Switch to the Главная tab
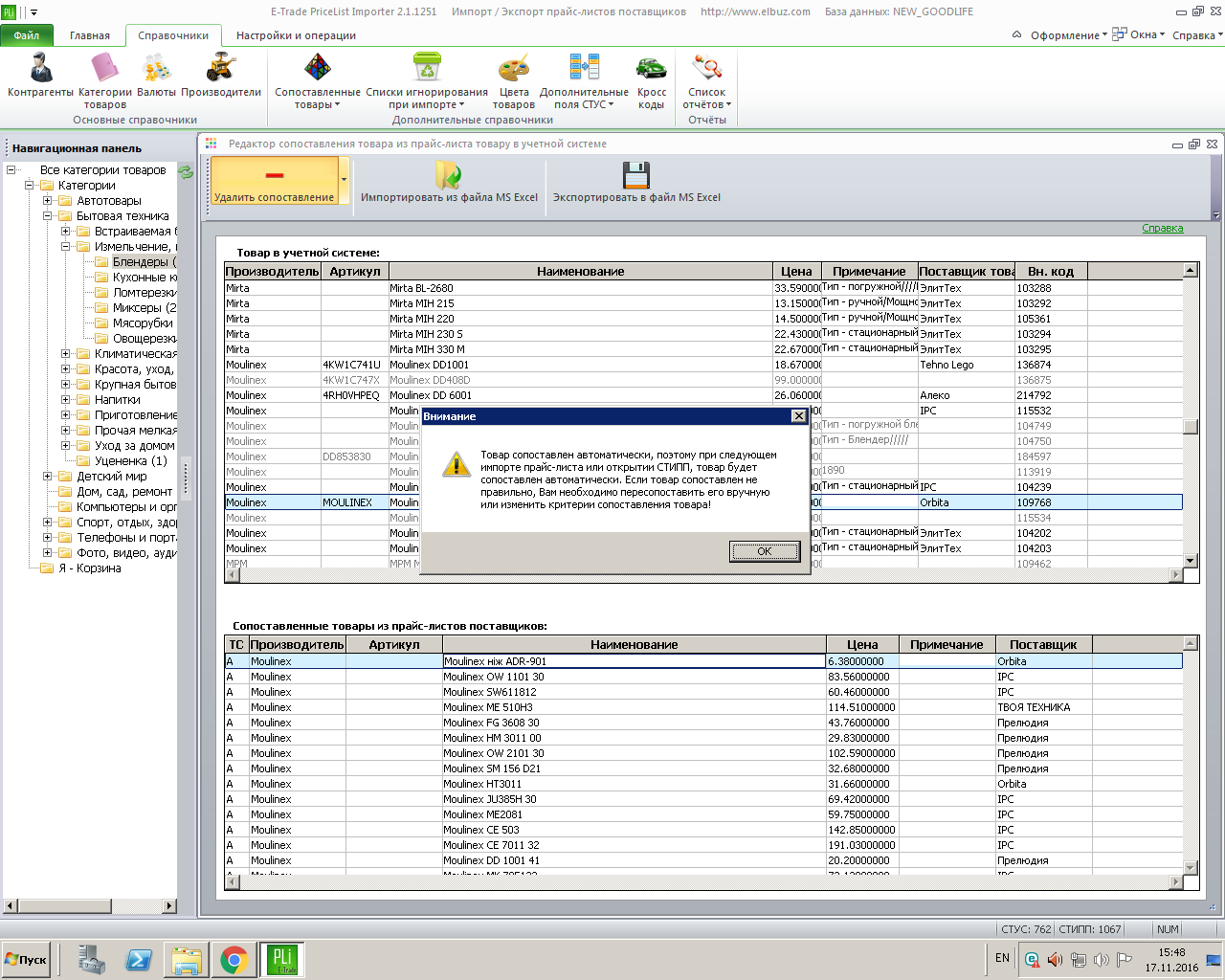 coord(90,35)
